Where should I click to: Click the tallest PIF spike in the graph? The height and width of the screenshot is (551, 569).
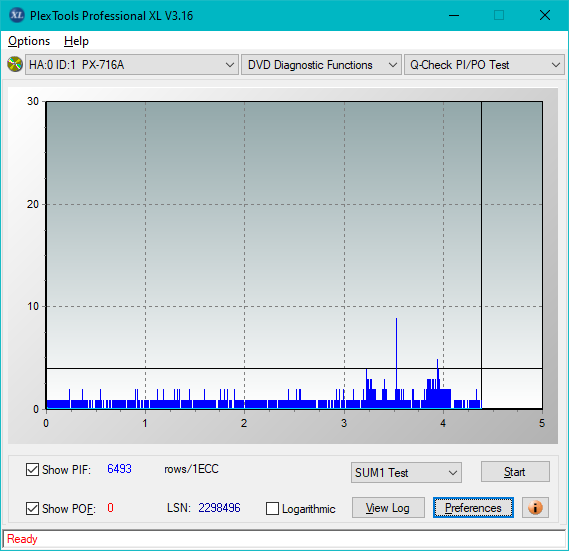396,359
